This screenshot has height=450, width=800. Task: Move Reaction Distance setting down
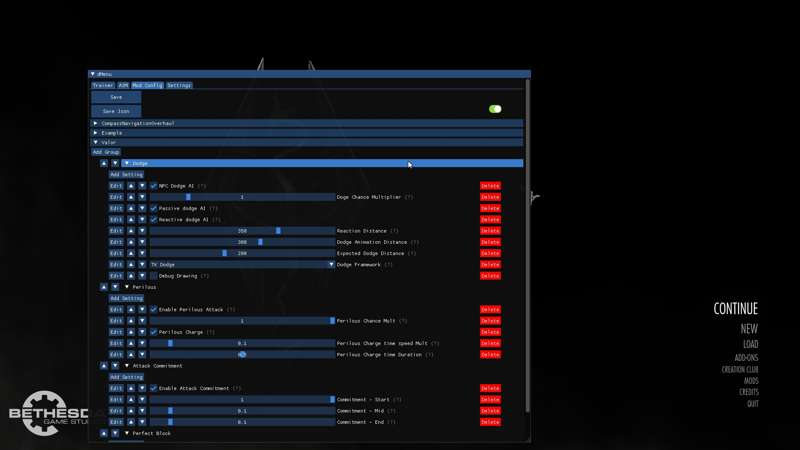pyautogui.click(x=142, y=231)
